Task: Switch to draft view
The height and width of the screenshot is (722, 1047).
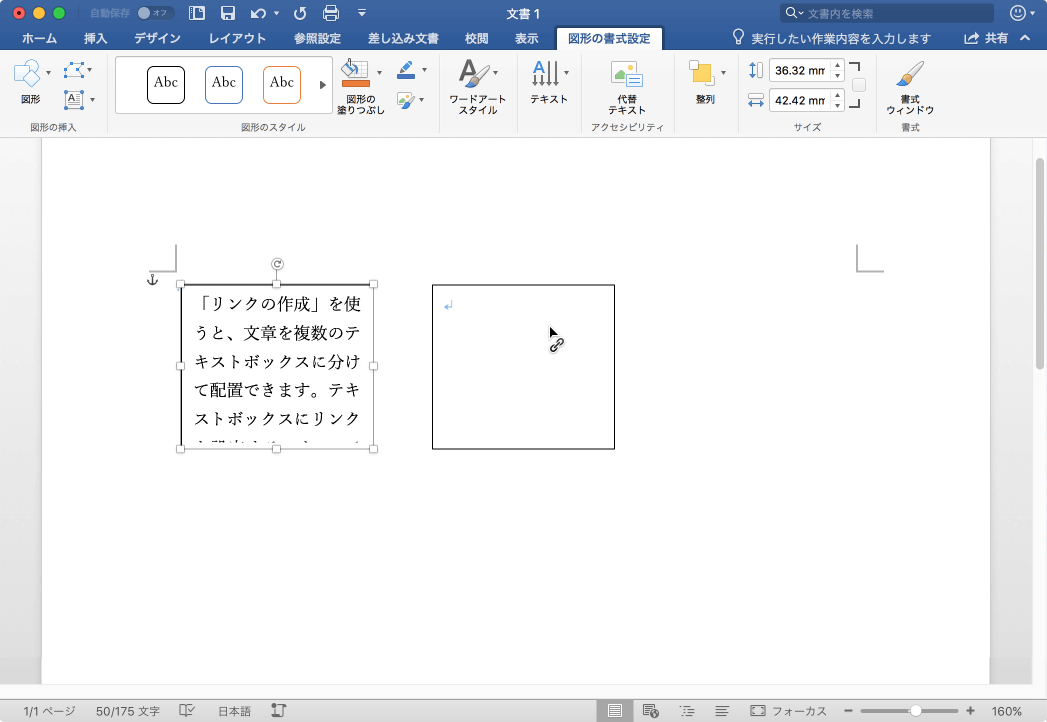Action: 722,711
